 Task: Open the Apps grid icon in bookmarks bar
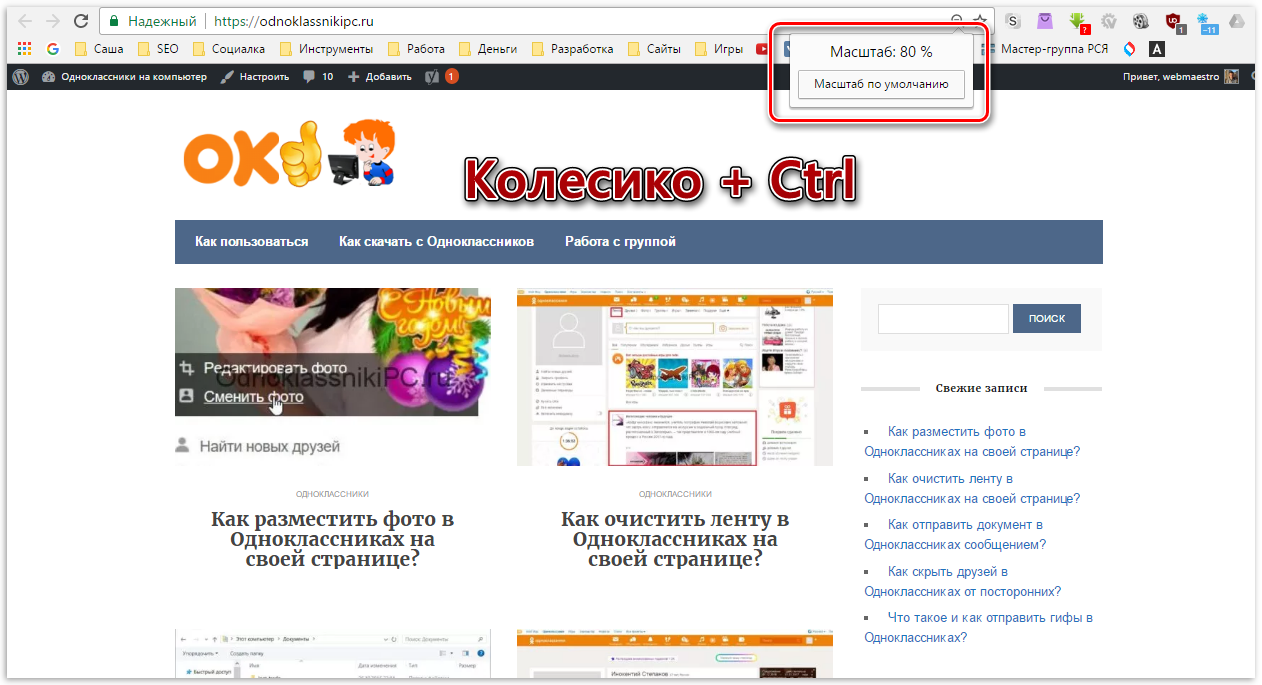coord(24,48)
